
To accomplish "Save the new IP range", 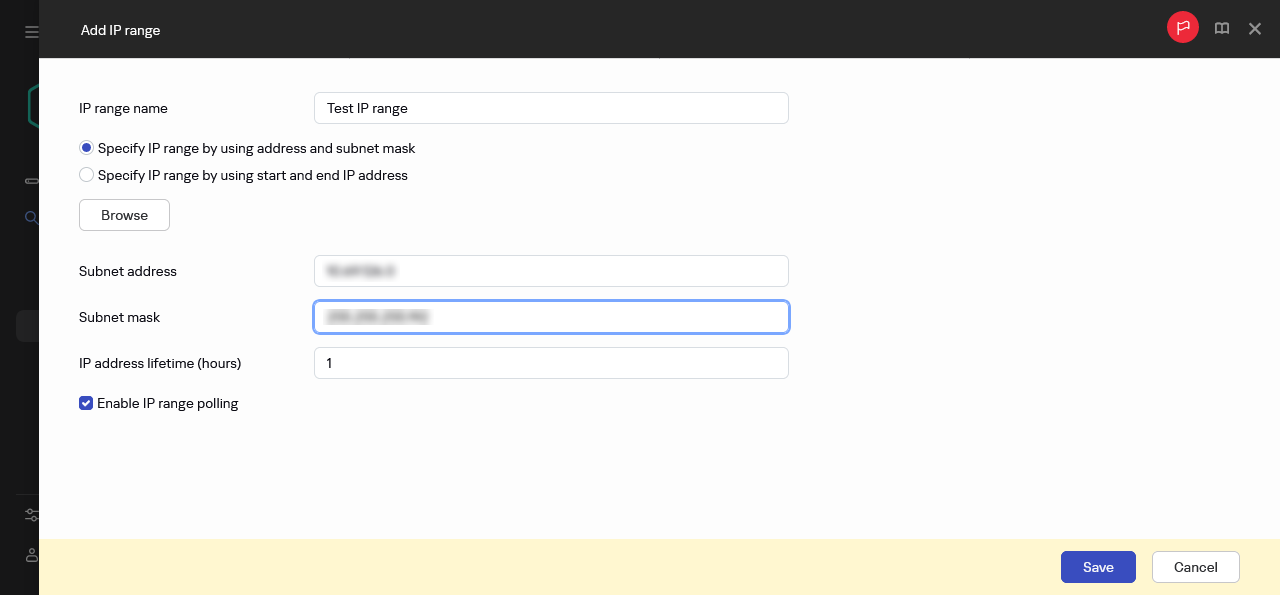I will (x=1098, y=567).
